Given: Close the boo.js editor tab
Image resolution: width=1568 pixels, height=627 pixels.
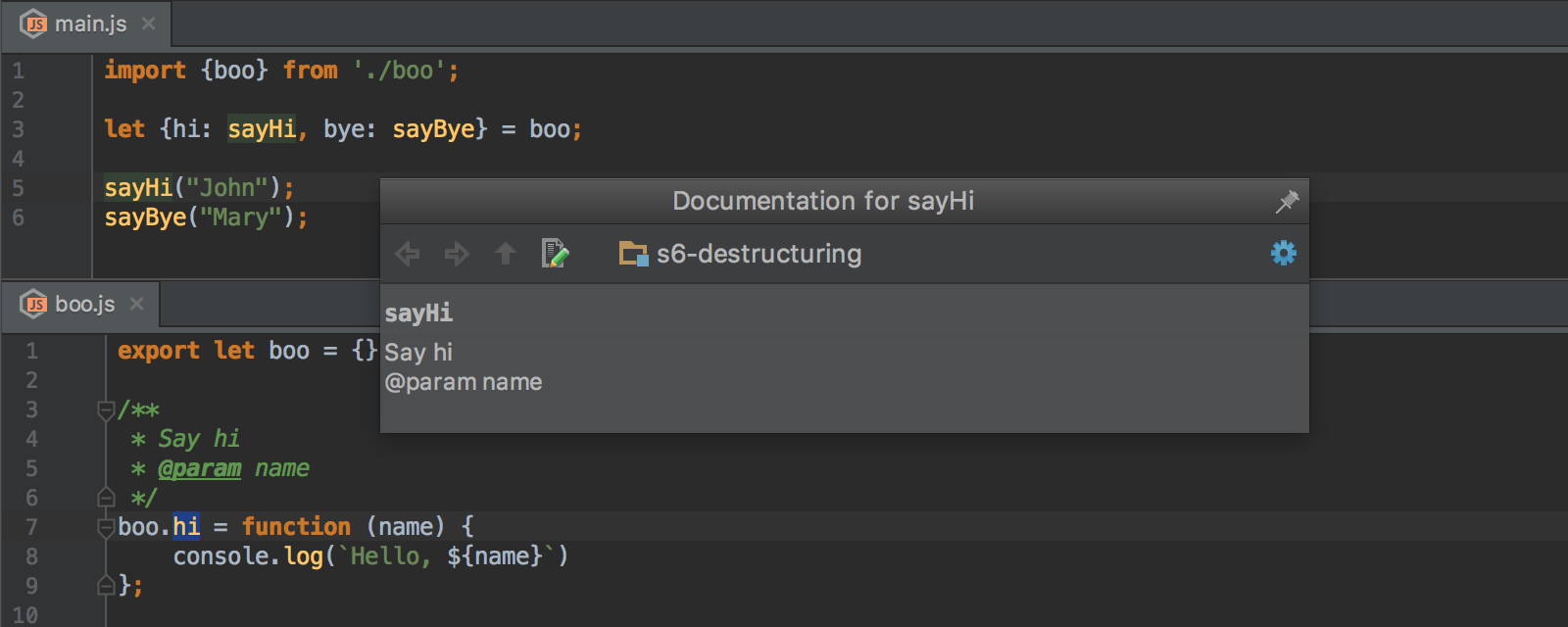Looking at the screenshot, I should (137, 304).
